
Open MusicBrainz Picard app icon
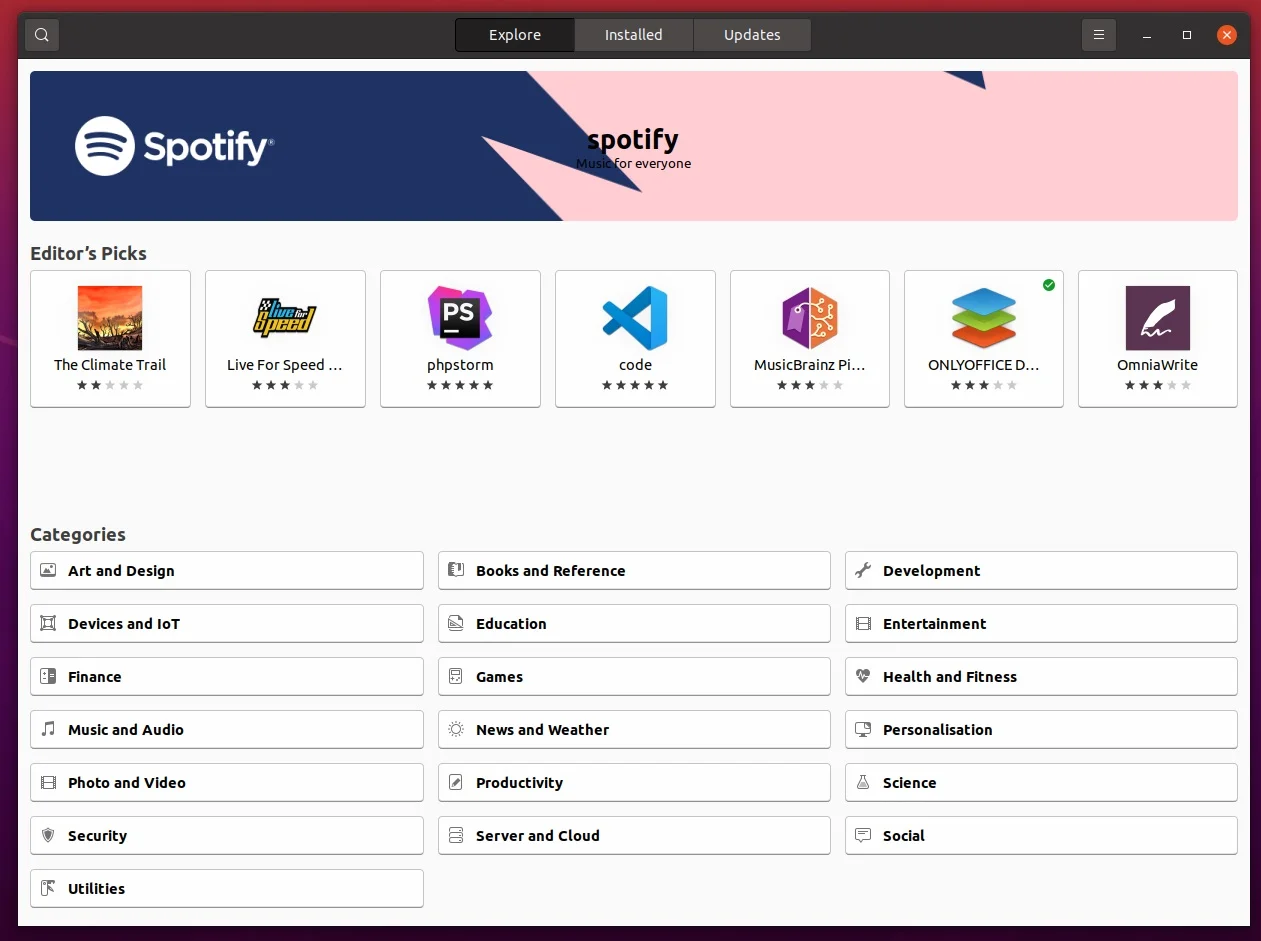click(x=810, y=318)
